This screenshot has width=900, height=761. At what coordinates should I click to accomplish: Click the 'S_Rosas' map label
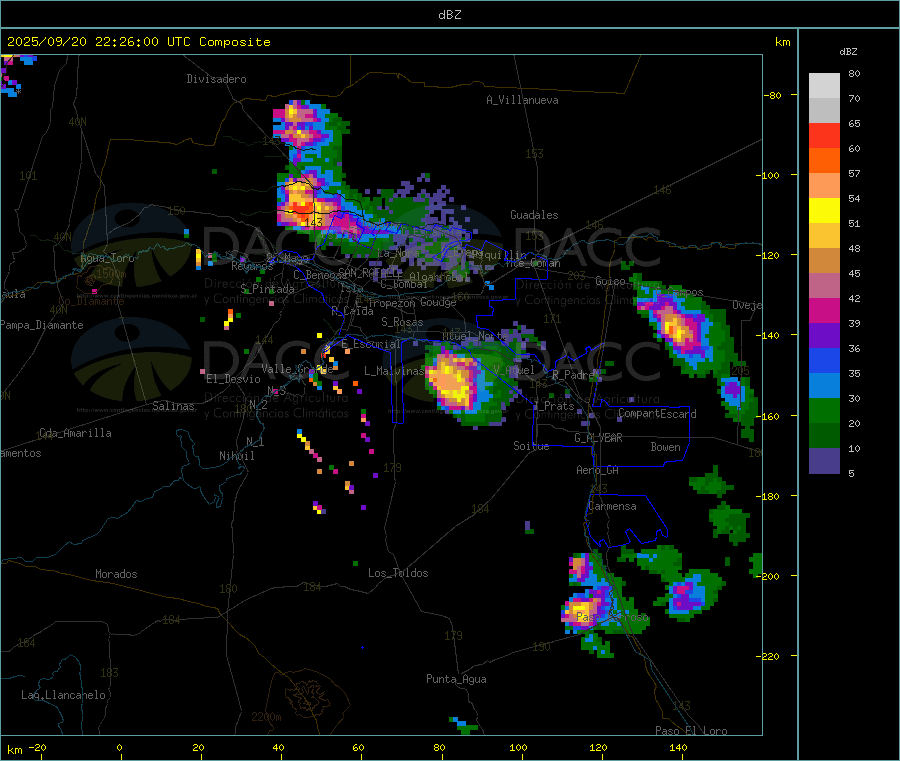(x=402, y=322)
